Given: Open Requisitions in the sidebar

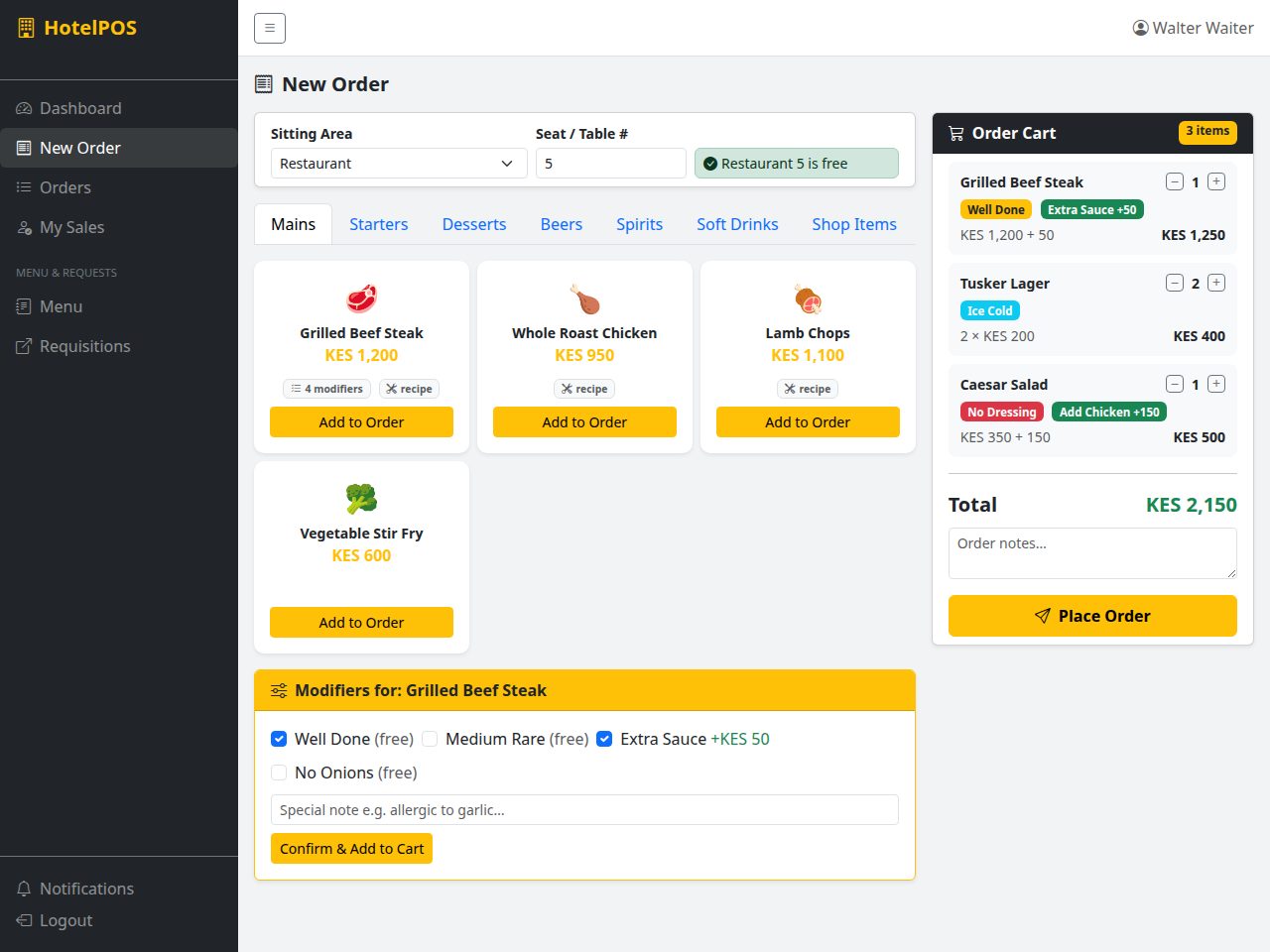Looking at the screenshot, I should (x=119, y=346).
